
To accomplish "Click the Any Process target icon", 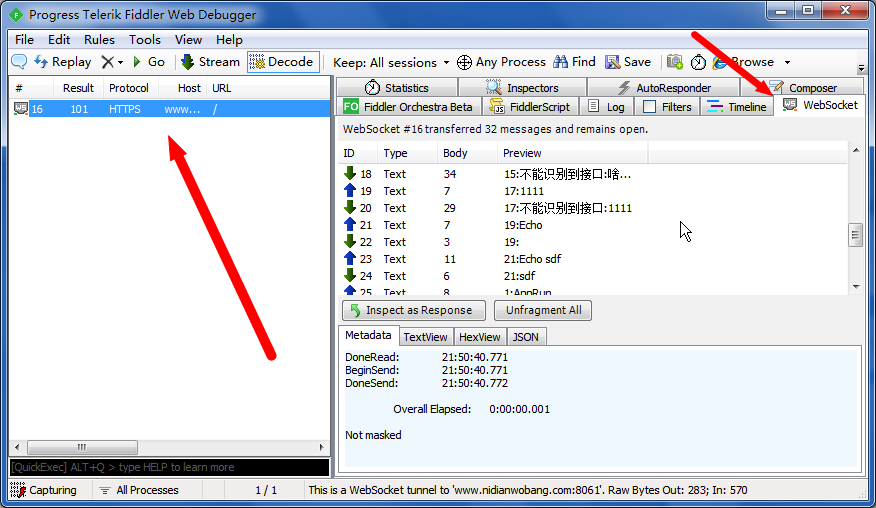I will (464, 63).
